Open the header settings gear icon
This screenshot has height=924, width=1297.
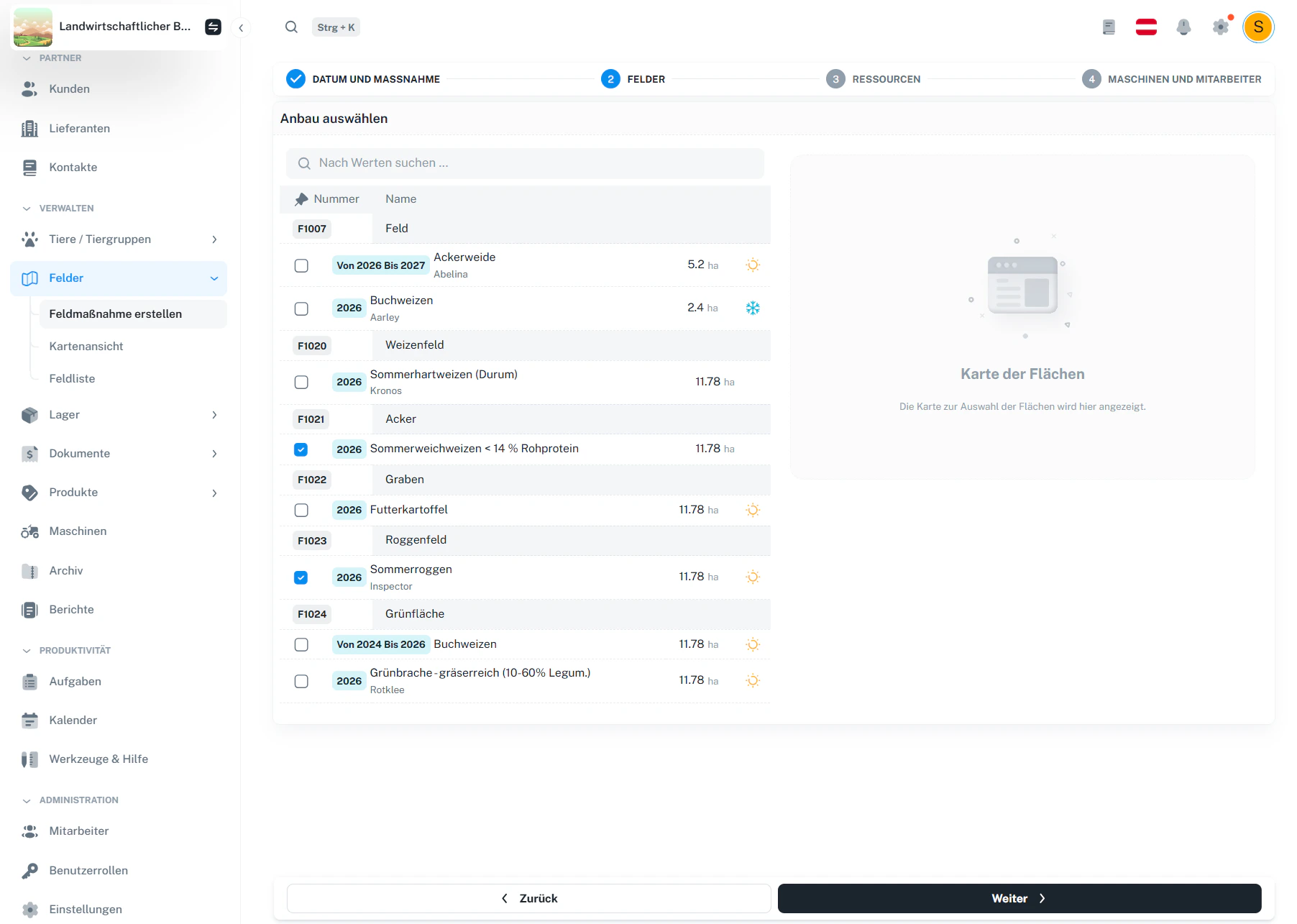click(1220, 27)
